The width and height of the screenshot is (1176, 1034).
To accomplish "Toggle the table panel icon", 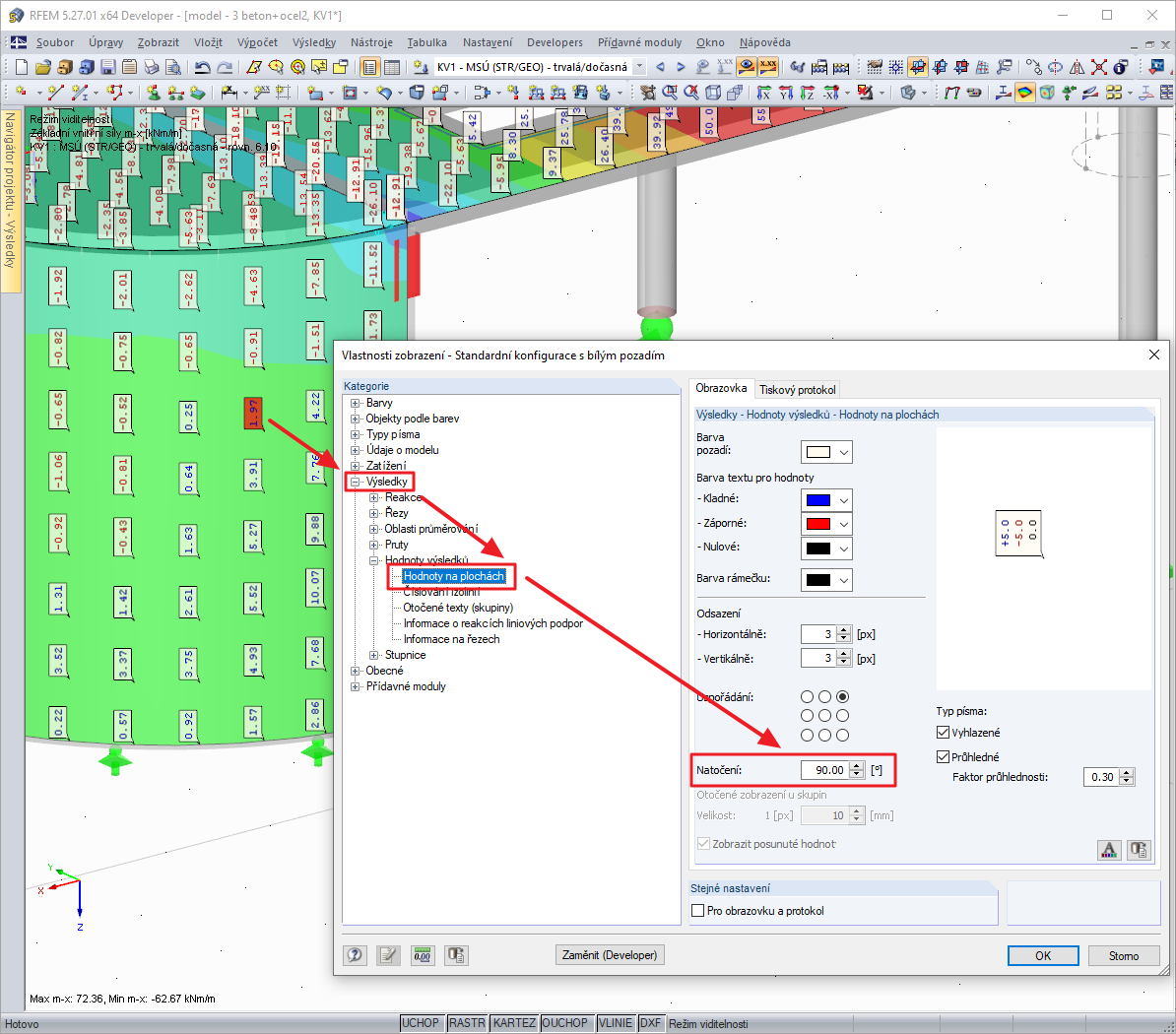I will click(391, 67).
